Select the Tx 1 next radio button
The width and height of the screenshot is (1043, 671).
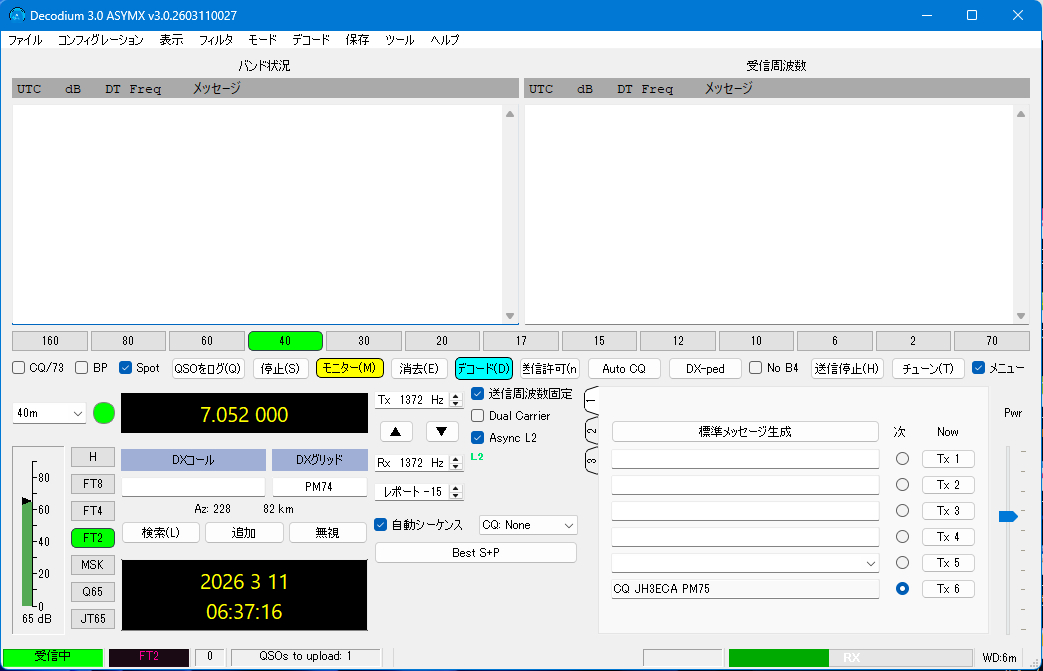(902, 459)
